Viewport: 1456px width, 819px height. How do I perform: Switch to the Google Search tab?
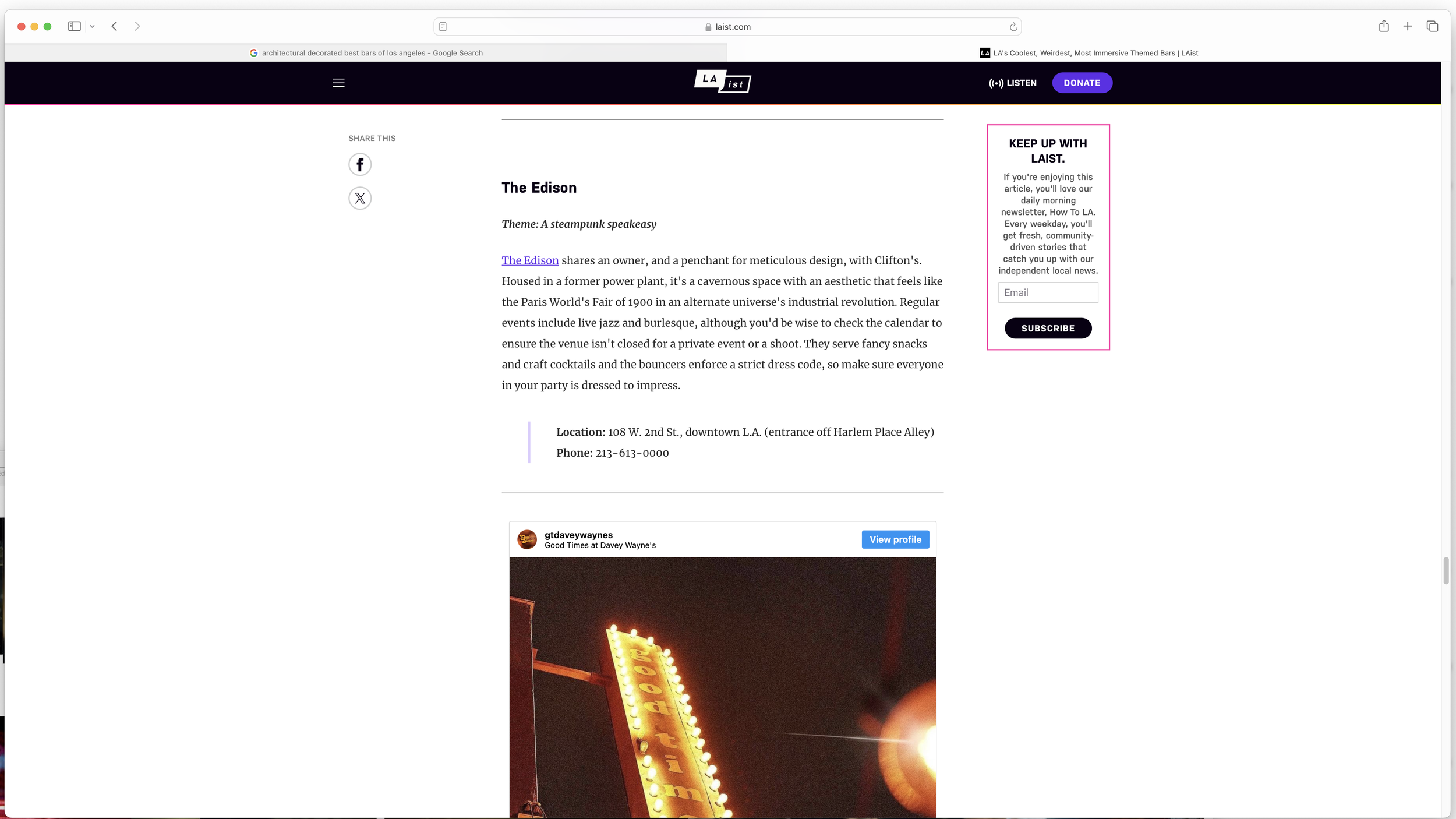[366, 53]
